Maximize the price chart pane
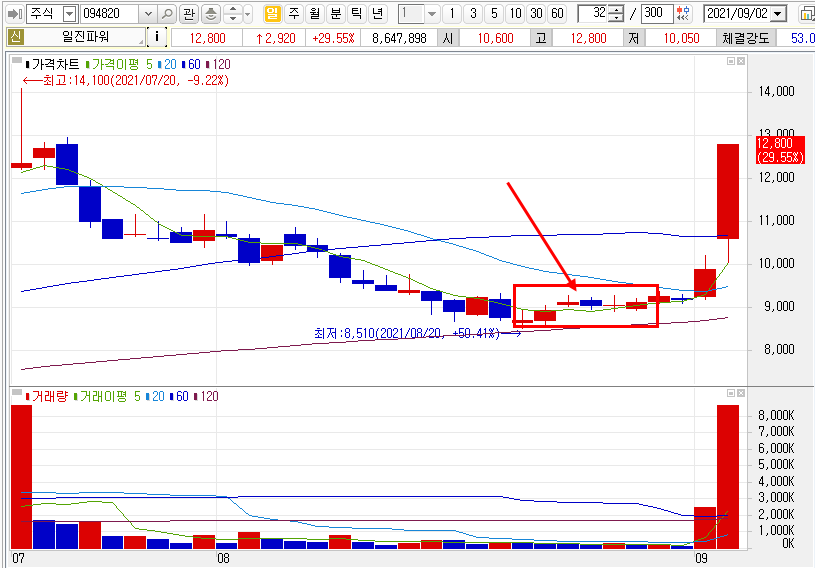This screenshot has height=568, width=815. coord(731,61)
